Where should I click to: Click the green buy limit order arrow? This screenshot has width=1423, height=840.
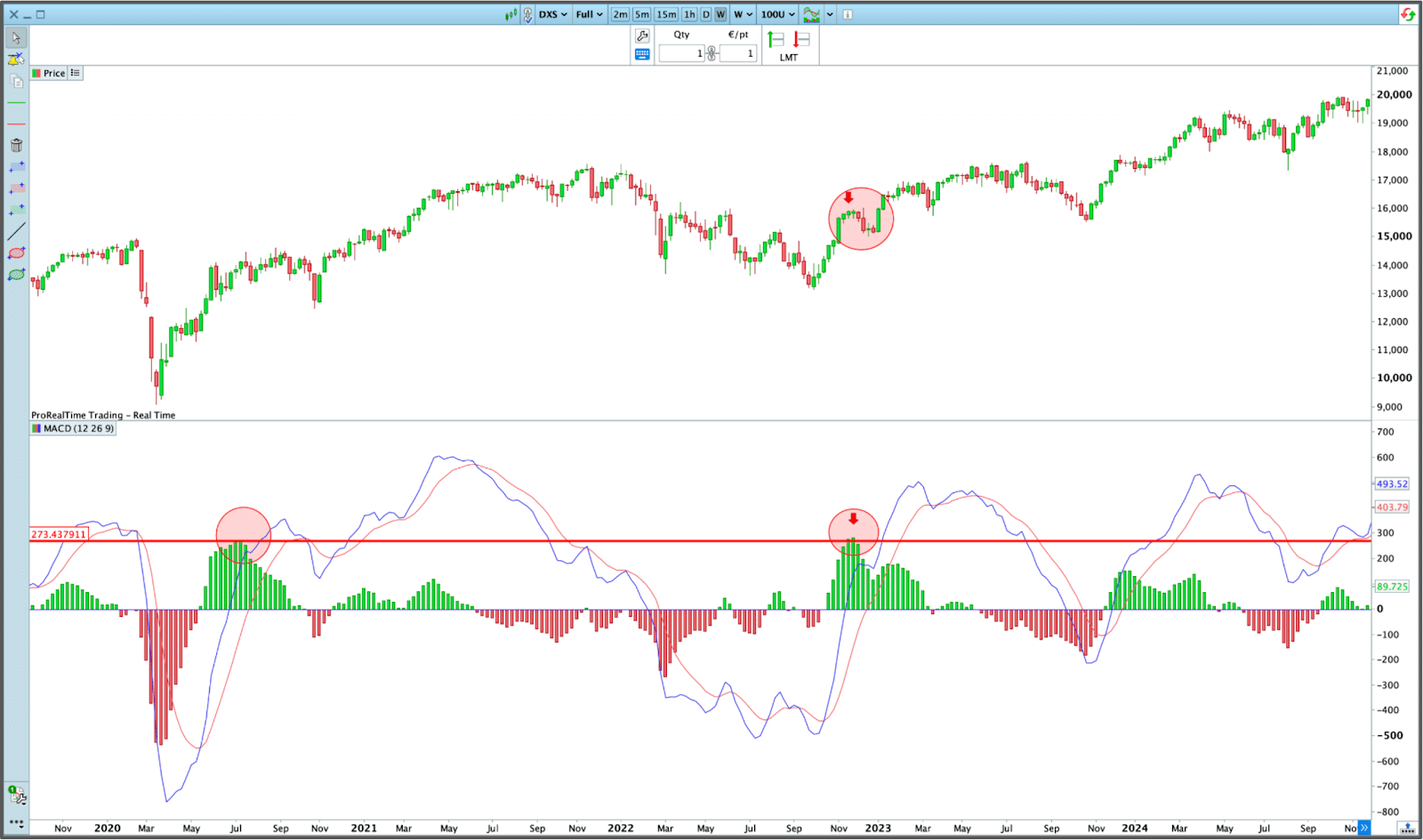tap(776, 39)
